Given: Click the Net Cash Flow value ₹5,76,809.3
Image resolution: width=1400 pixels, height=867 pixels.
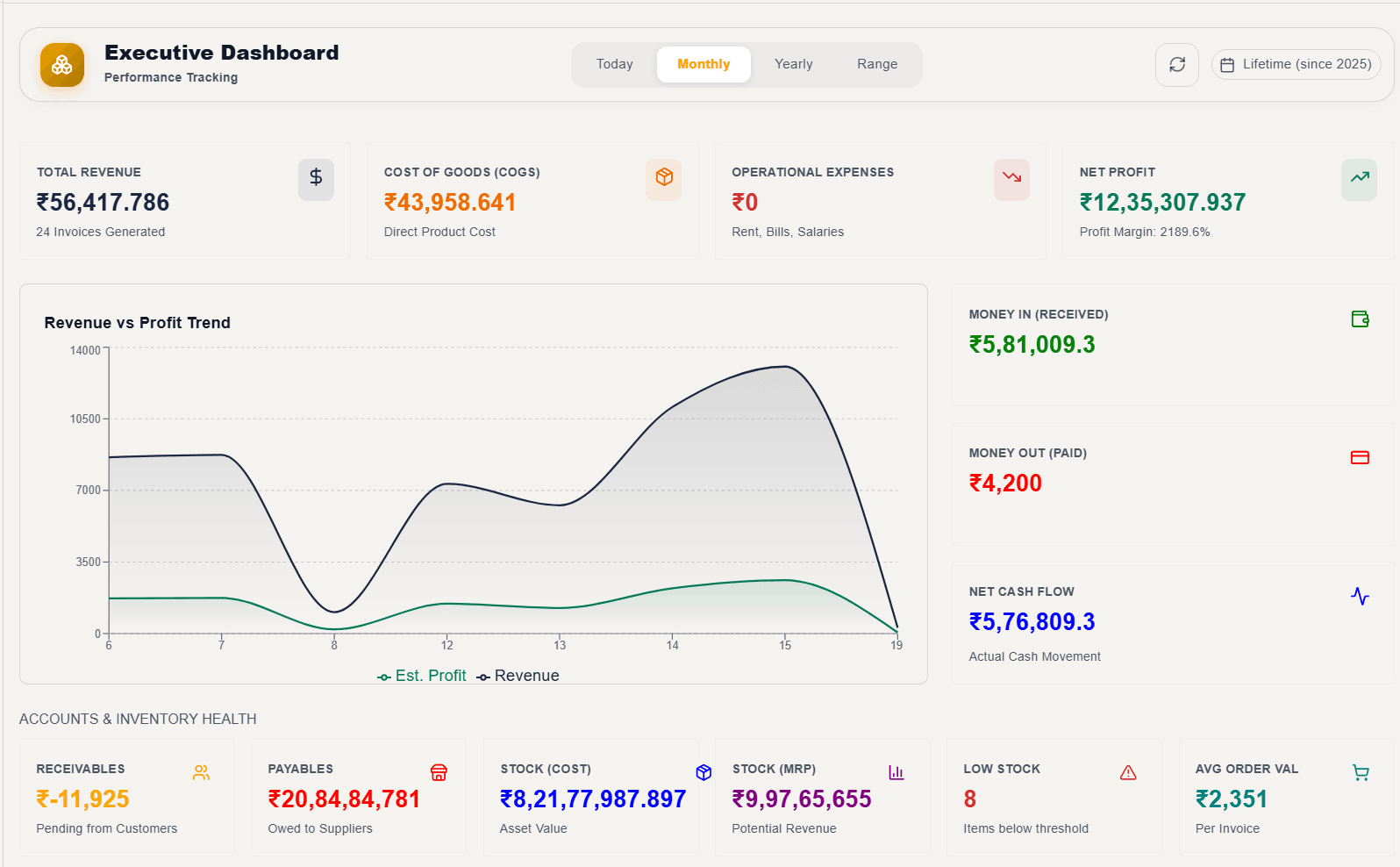Looking at the screenshot, I should 1032,622.
